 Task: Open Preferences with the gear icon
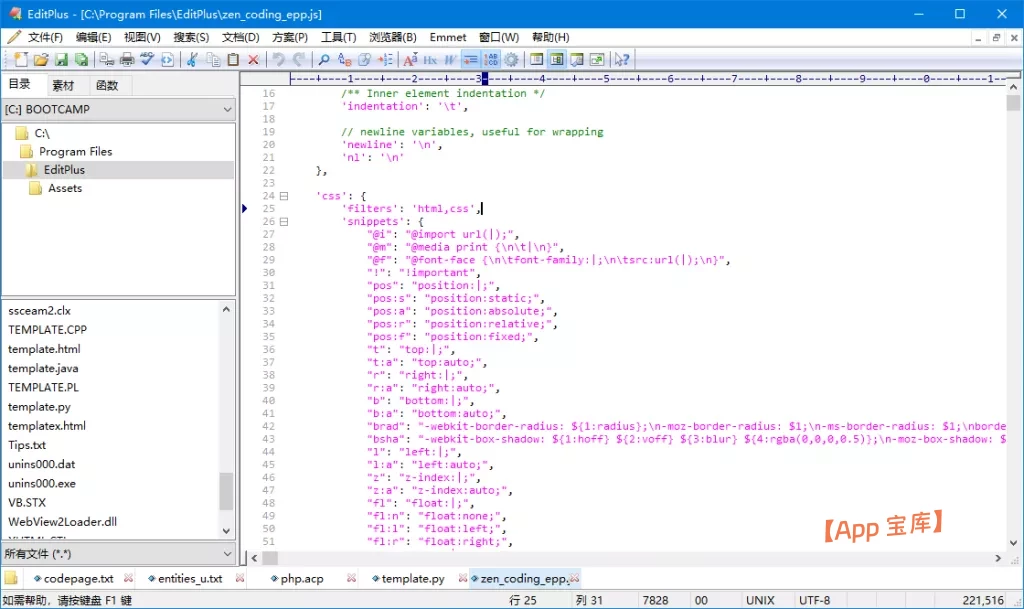(x=511, y=60)
